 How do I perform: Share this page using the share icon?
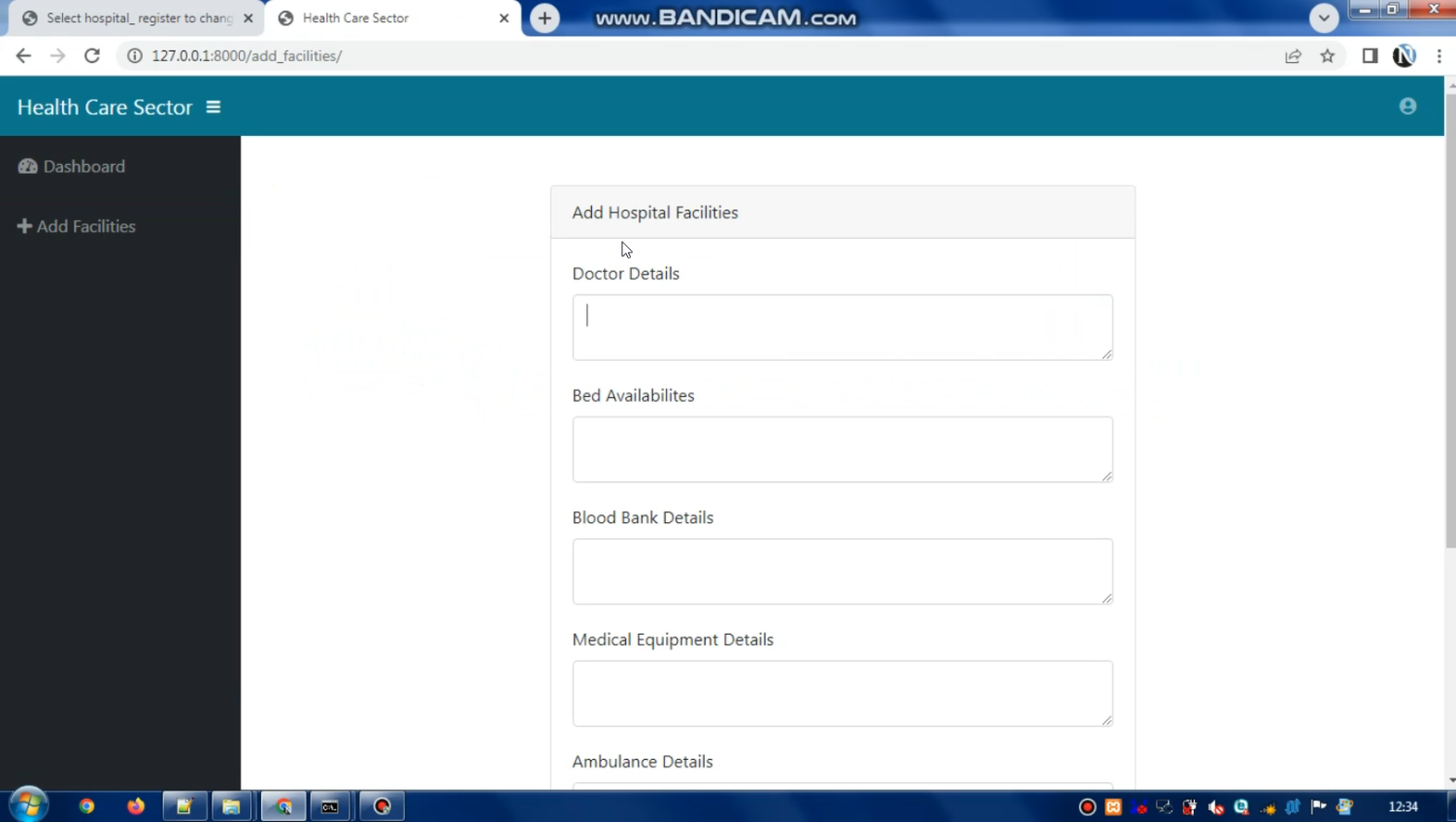click(x=1293, y=55)
